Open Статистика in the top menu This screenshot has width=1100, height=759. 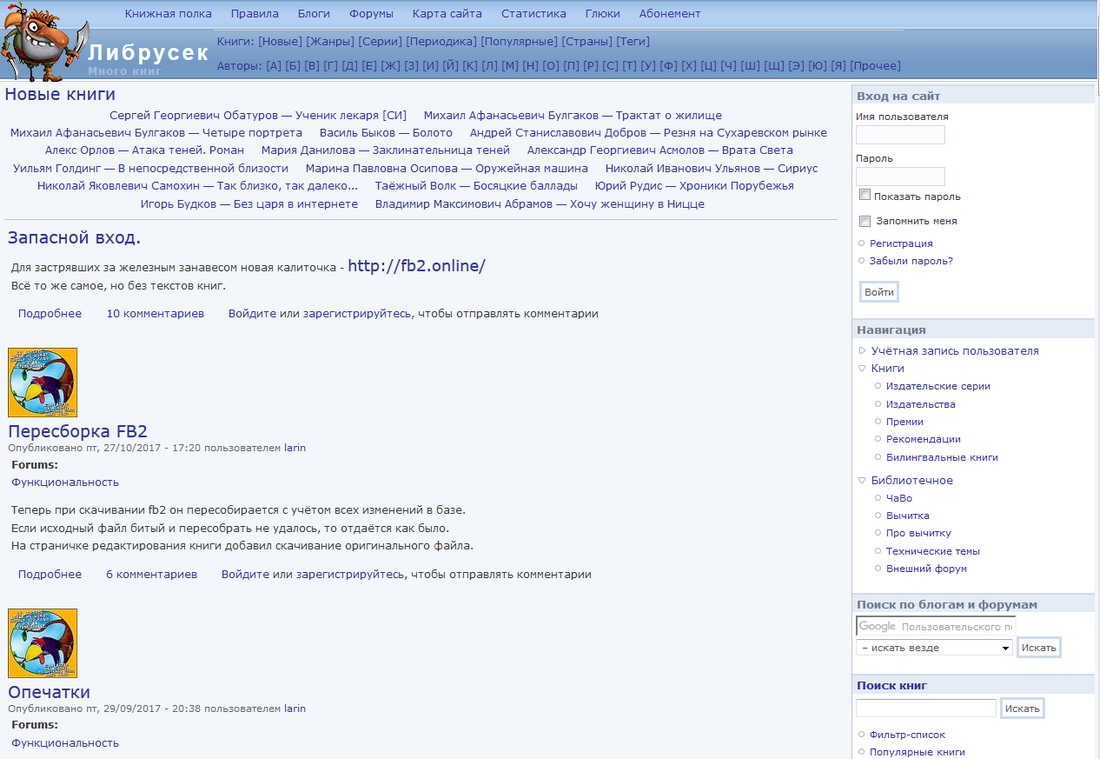533,14
